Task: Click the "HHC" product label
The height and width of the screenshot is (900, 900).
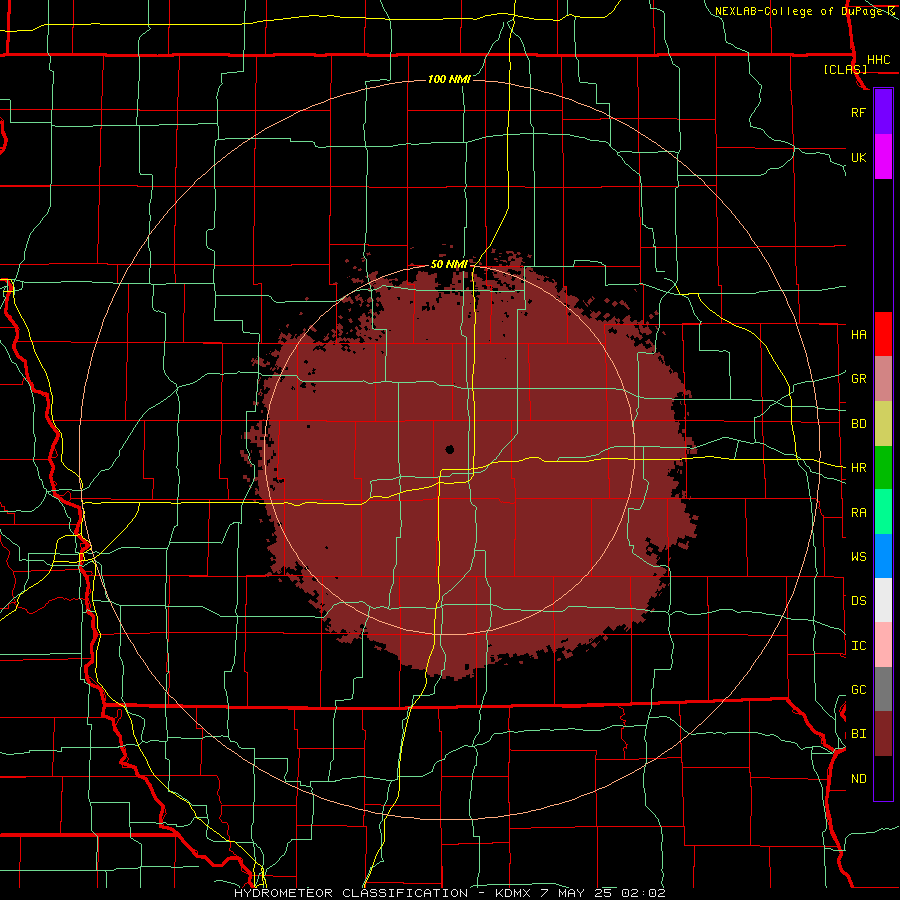Action: point(878,60)
